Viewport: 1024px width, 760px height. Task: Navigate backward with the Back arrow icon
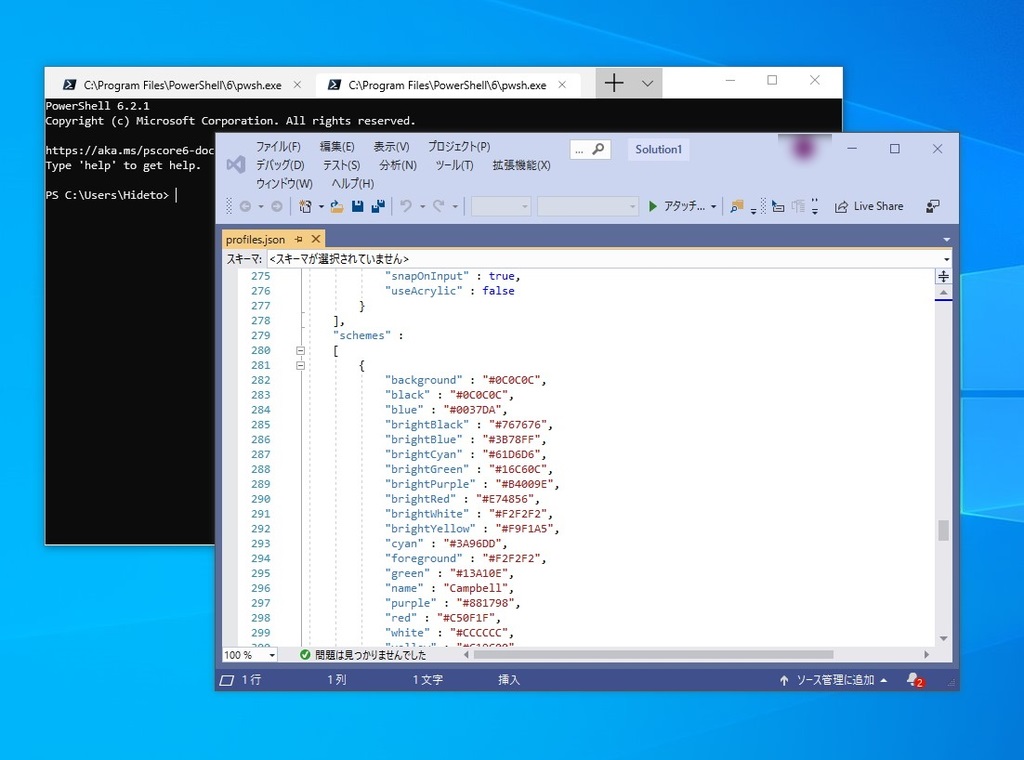tap(244, 206)
